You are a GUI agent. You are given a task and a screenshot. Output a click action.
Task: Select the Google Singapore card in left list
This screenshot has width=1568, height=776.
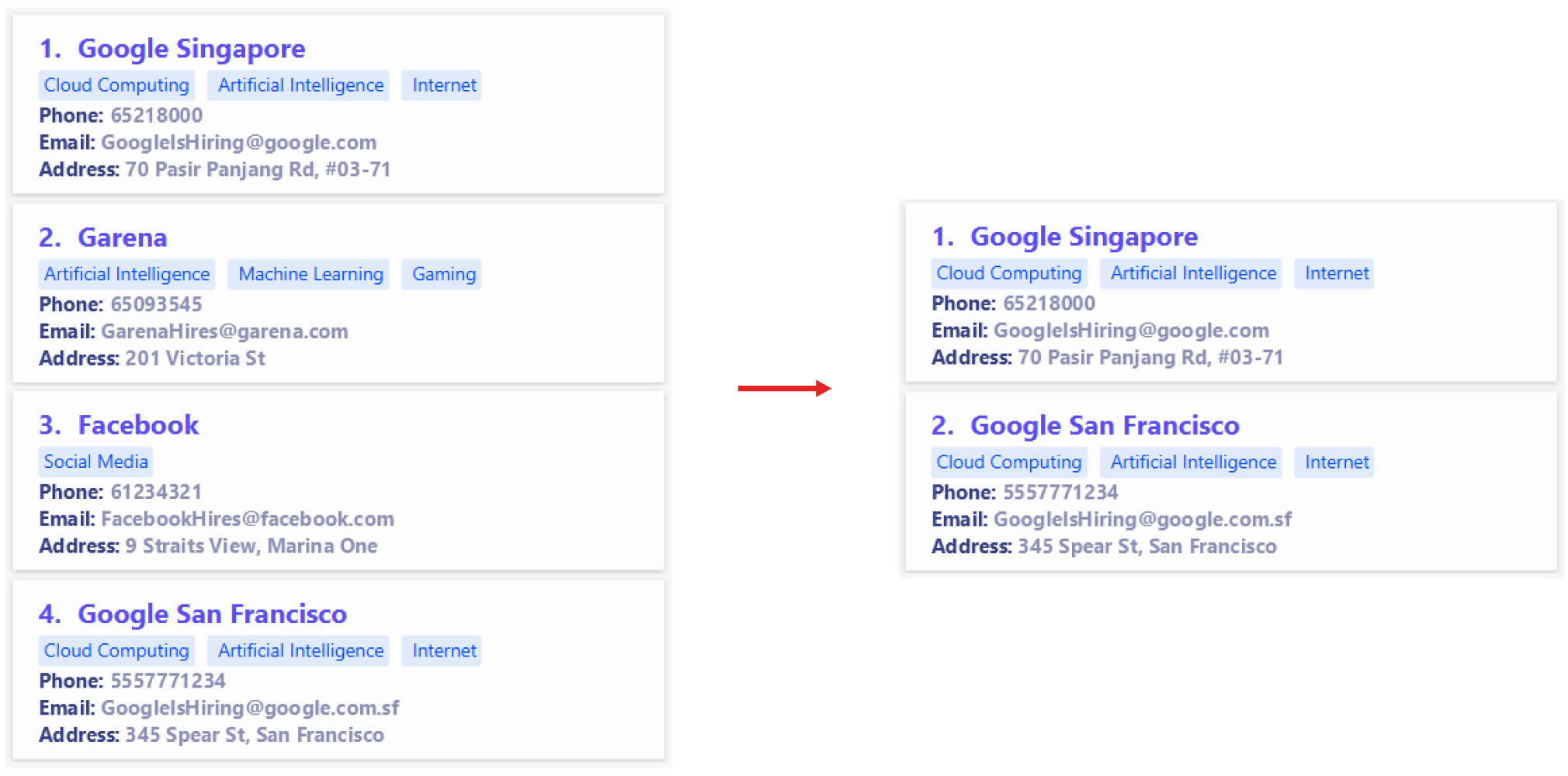pos(338,104)
